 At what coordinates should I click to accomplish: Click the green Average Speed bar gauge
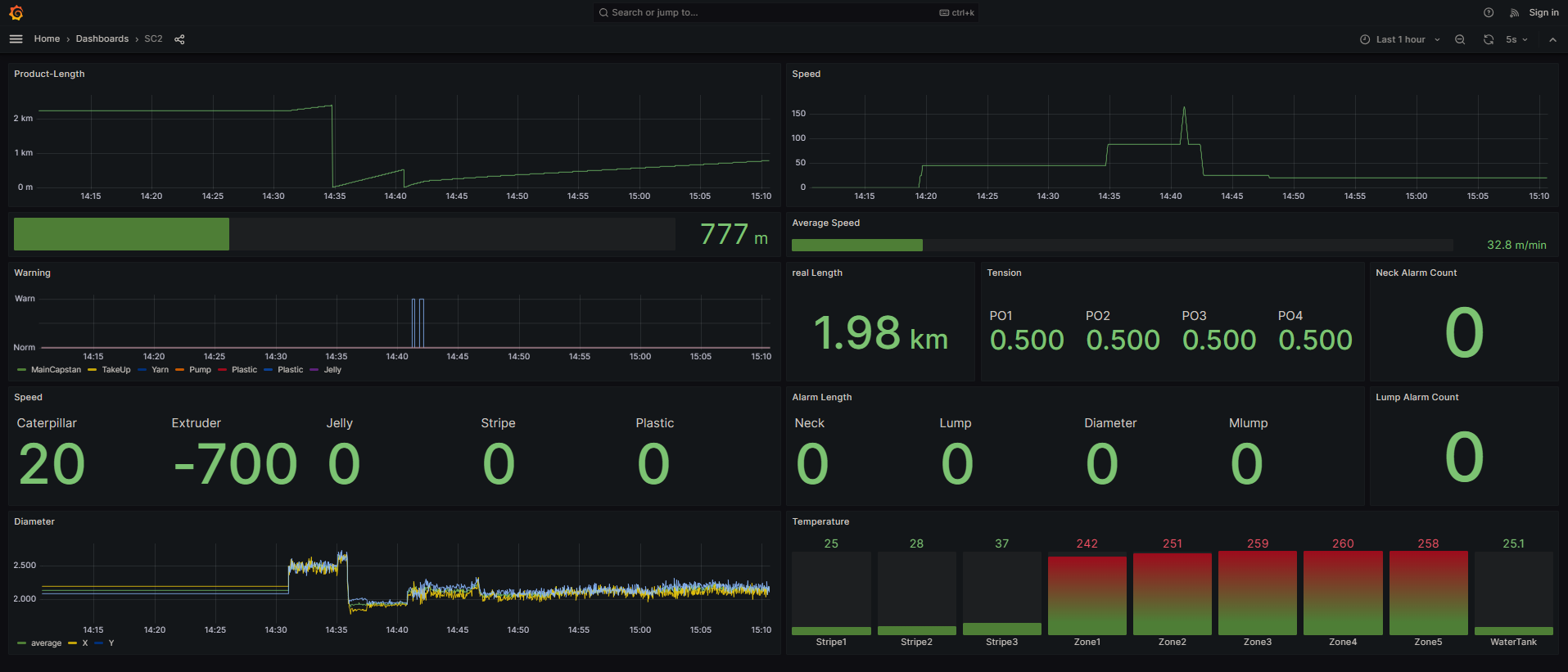click(856, 245)
